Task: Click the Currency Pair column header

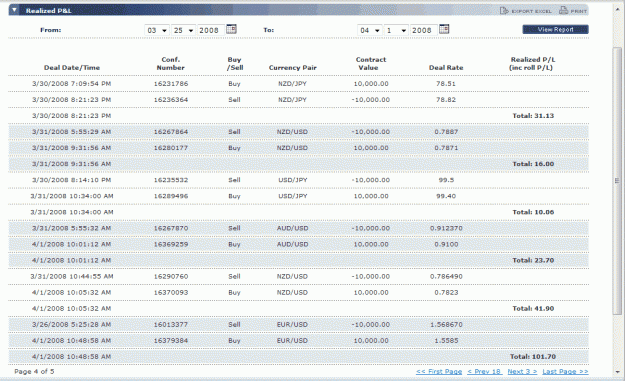Action: click(293, 68)
